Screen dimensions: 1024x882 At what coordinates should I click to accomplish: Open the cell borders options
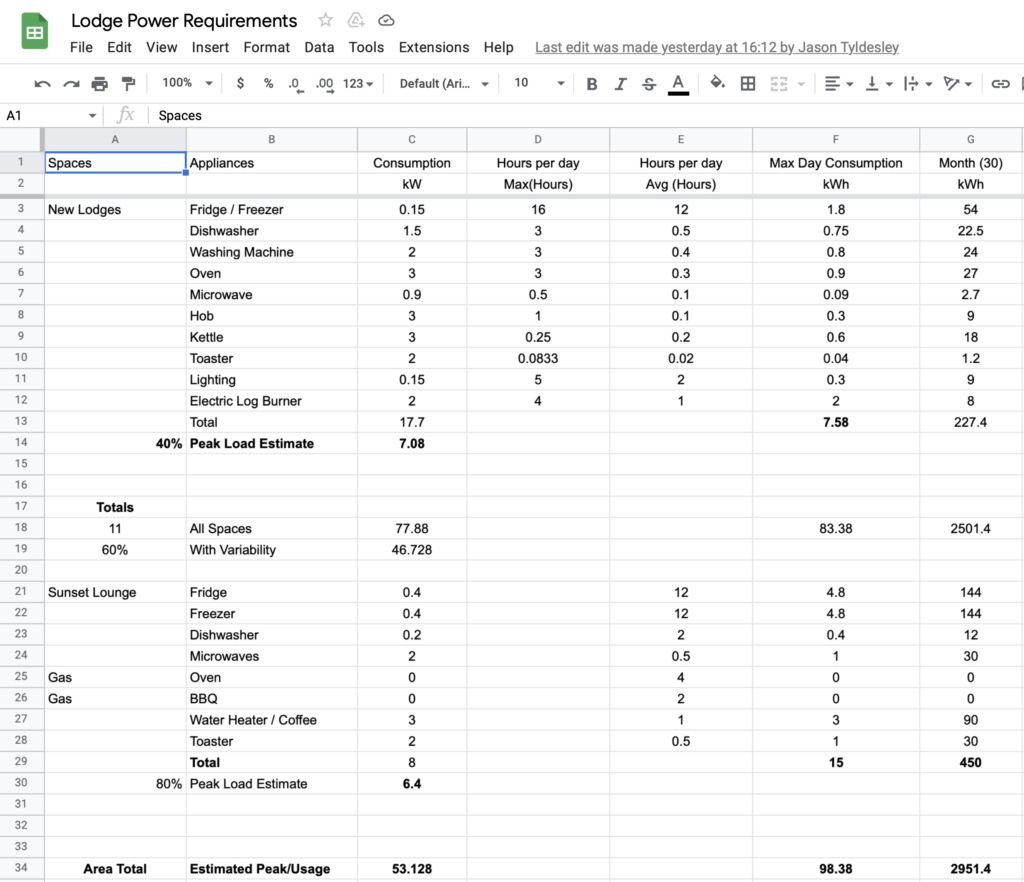pyautogui.click(x=748, y=84)
